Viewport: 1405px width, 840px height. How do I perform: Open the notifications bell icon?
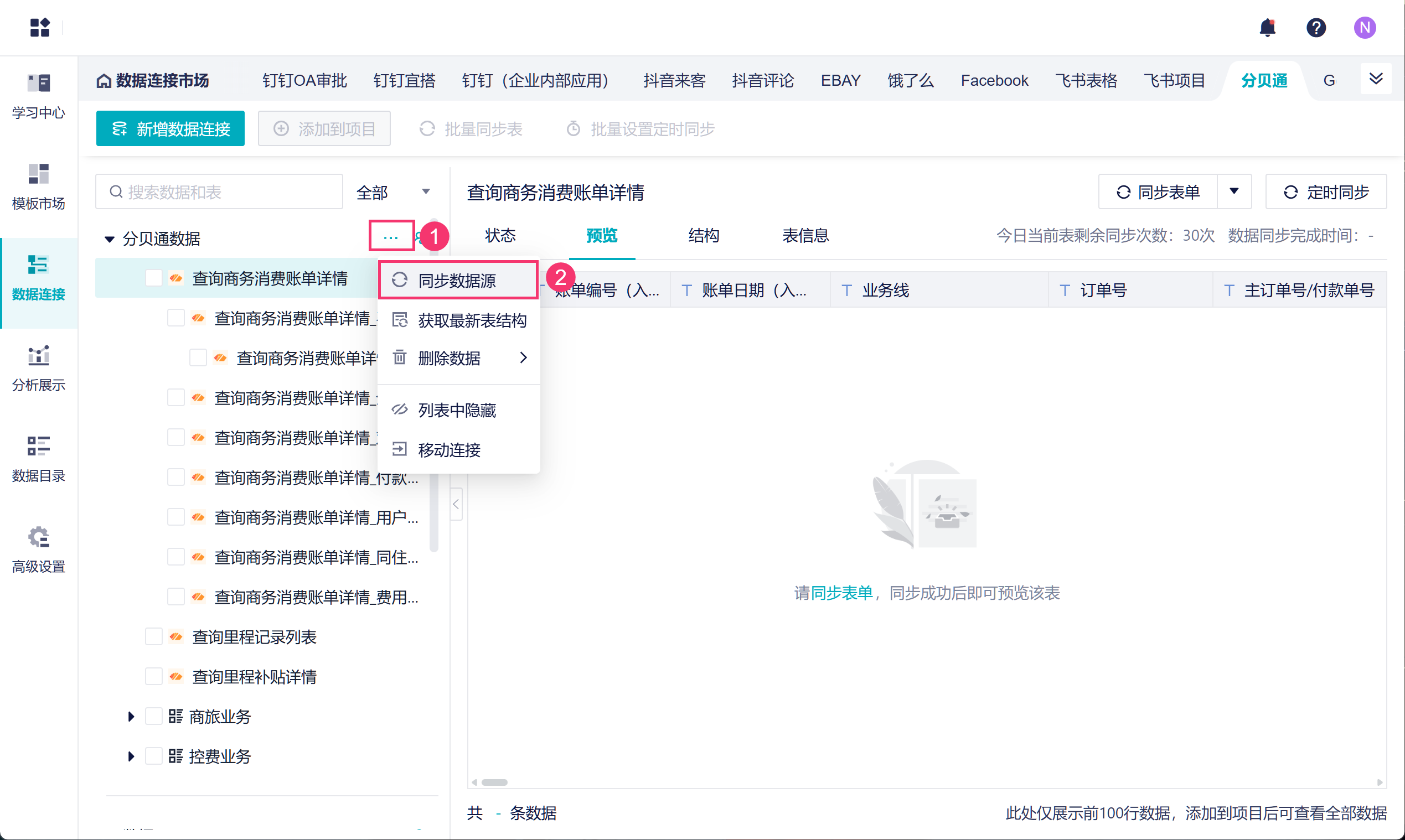(1267, 27)
